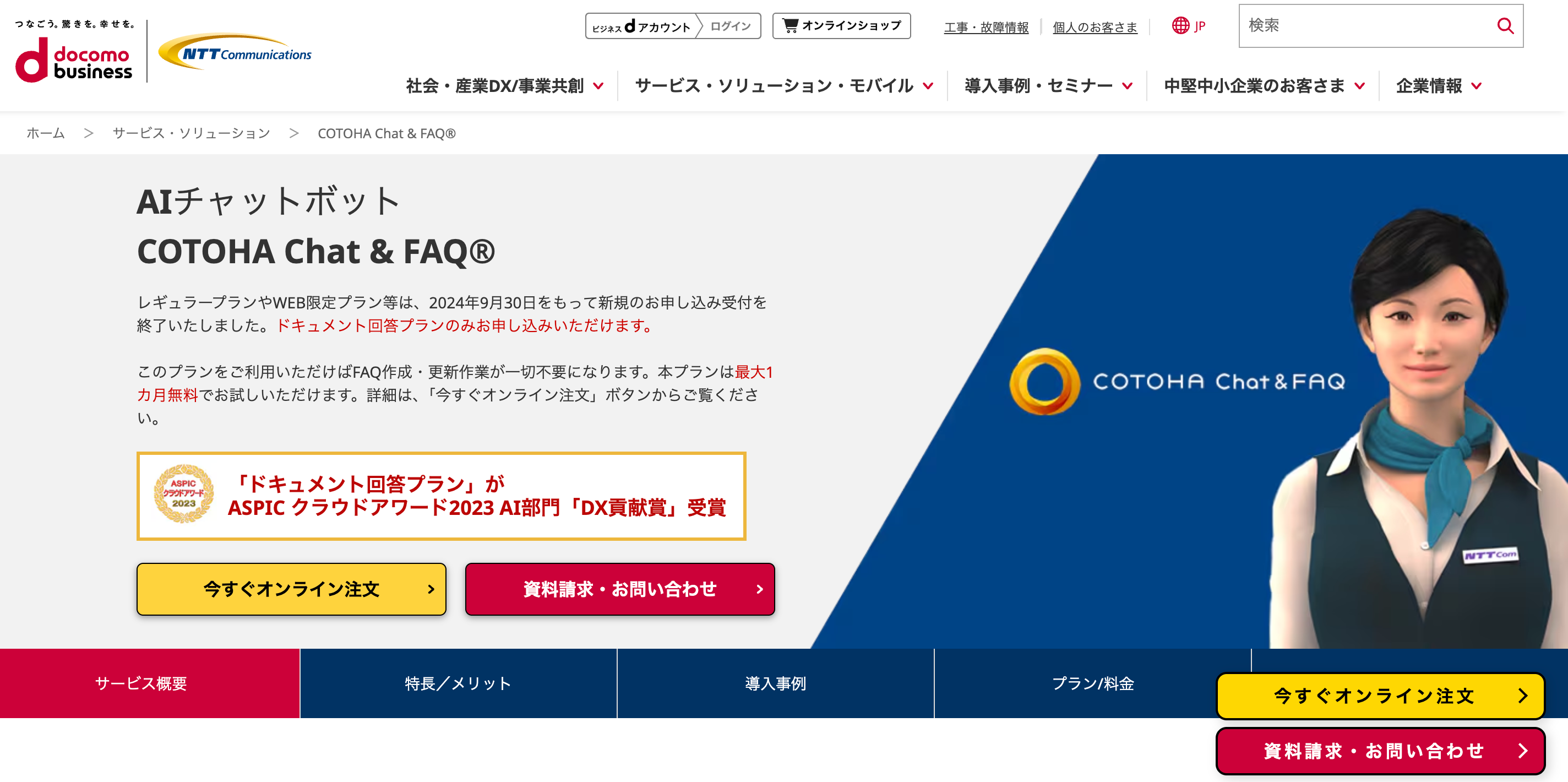Select the 特長/メリット tab
The image size is (1568, 782).
point(459,683)
